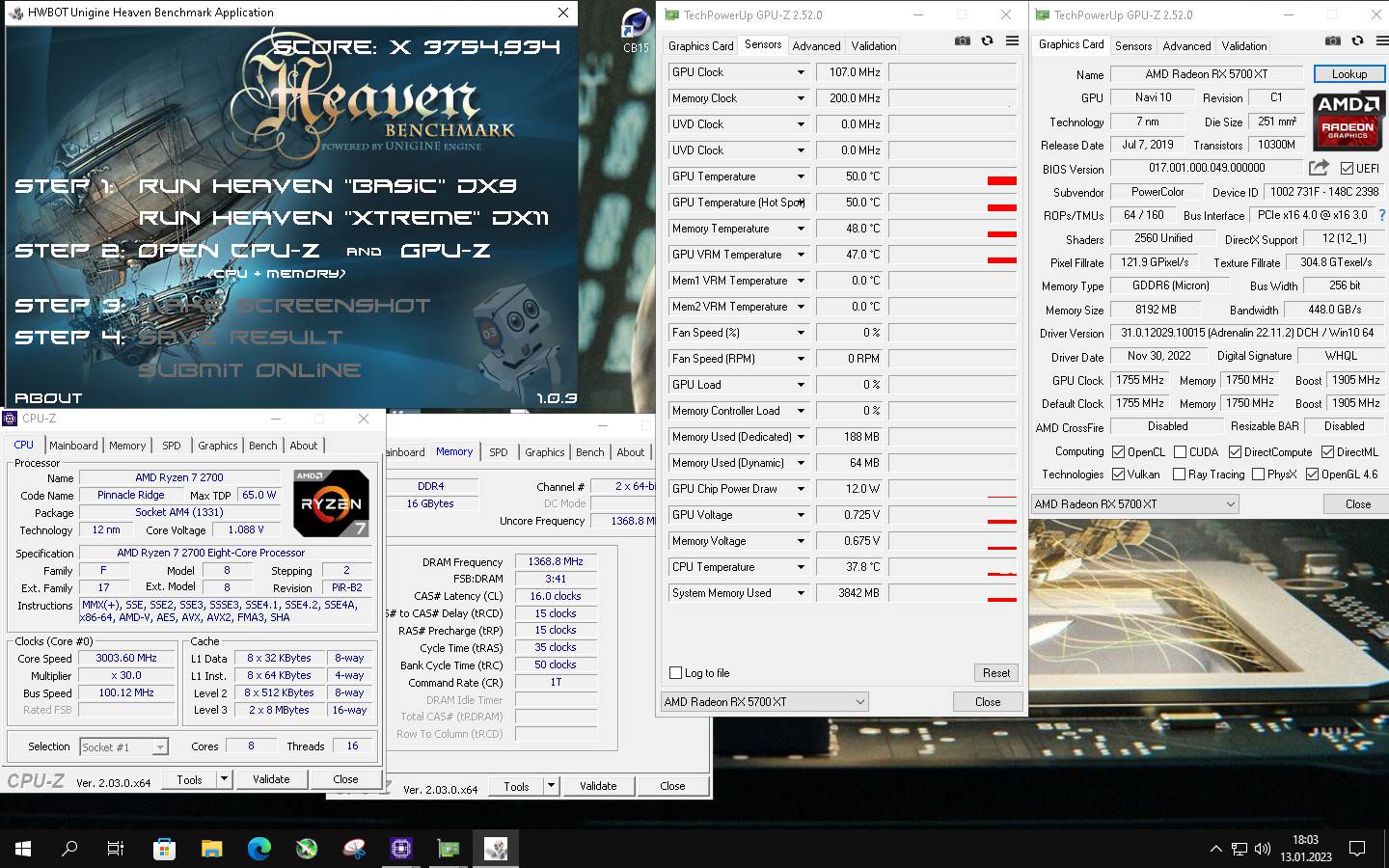1389x868 pixels.
Task: Open hamburger menu in GPU-Z Sensors window
Action: point(1012,41)
